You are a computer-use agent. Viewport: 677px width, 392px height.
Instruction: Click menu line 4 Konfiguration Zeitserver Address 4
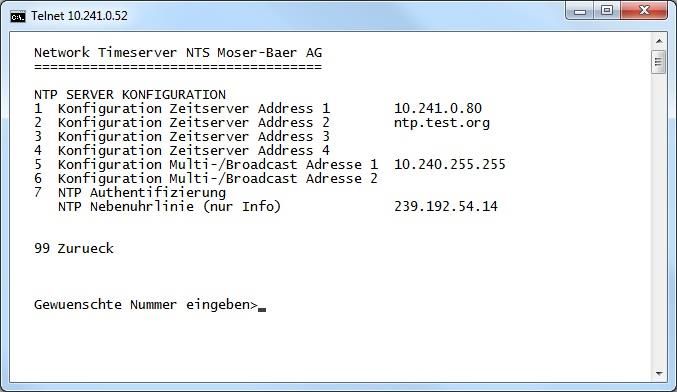[x=182, y=150]
